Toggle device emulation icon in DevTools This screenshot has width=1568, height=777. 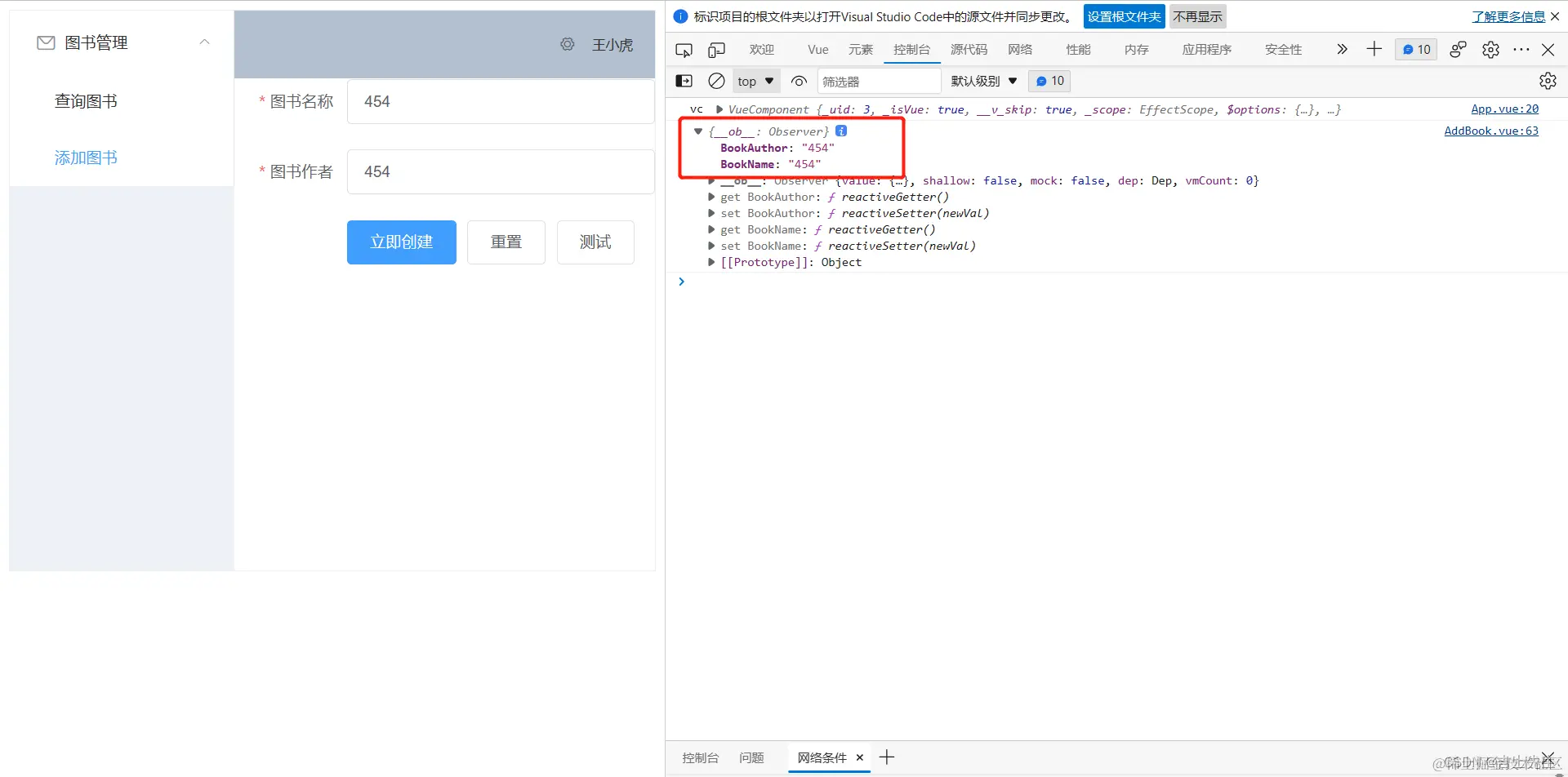click(716, 50)
